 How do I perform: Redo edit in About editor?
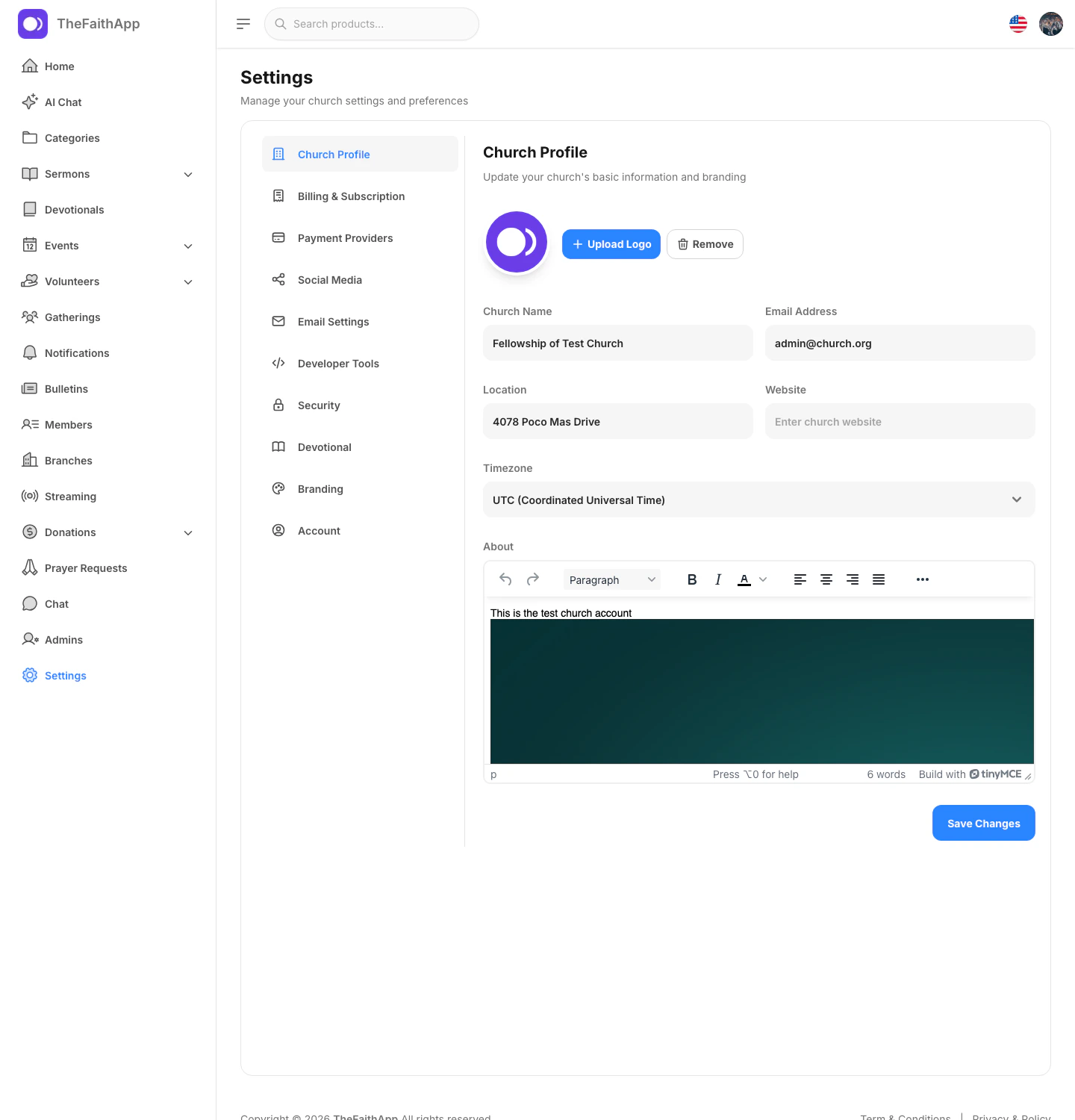click(533, 579)
